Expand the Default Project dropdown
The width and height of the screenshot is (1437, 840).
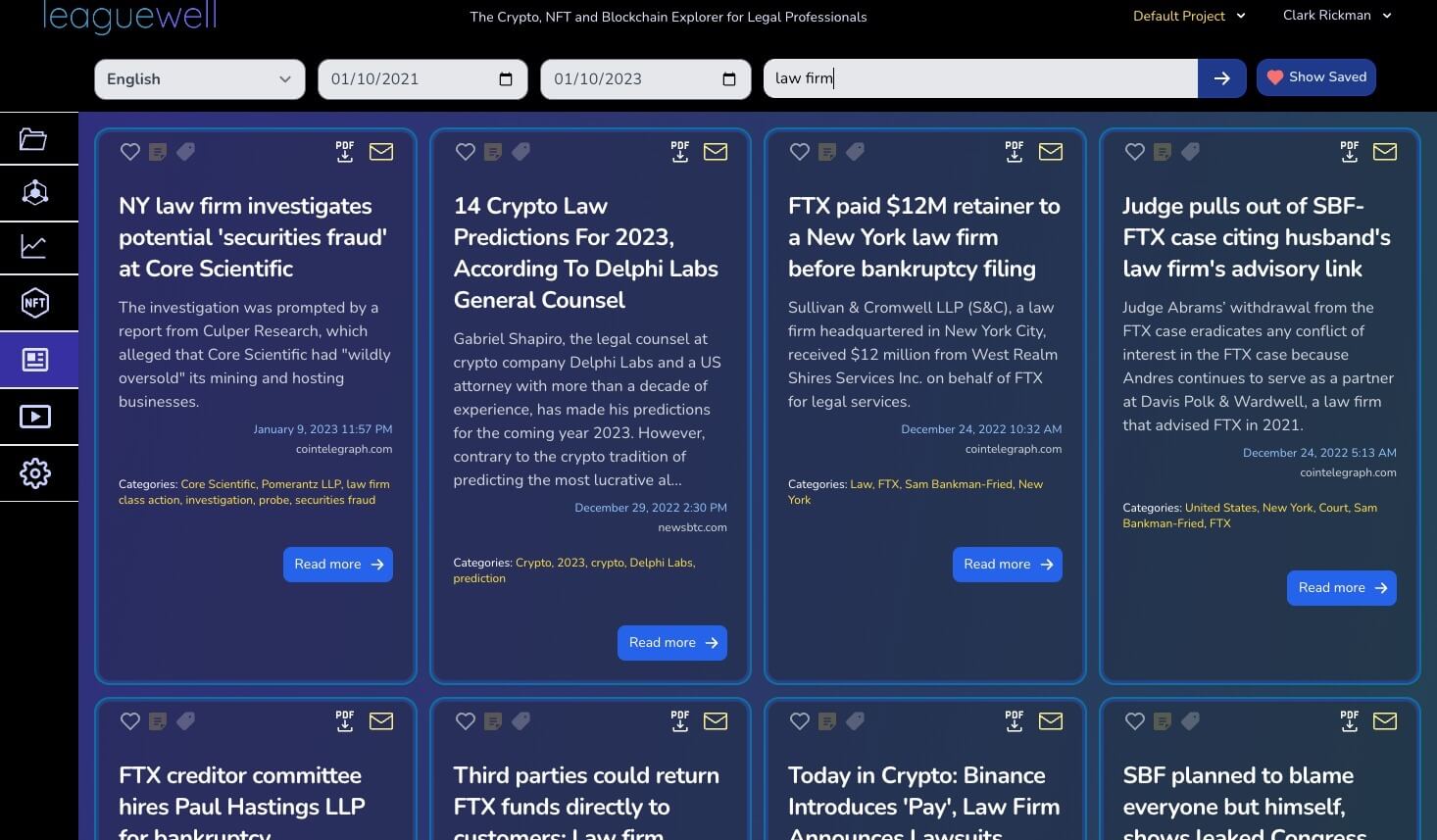point(1189,16)
